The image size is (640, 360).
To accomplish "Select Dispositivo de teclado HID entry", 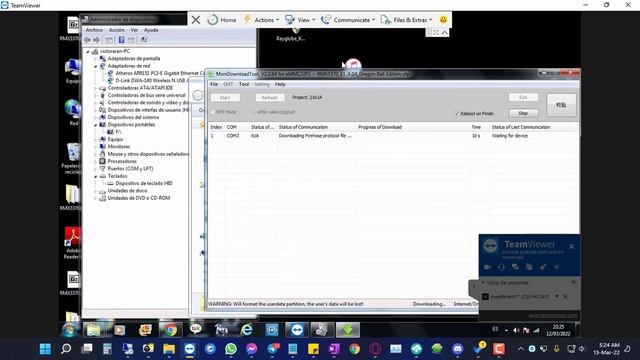I will (x=144, y=184).
